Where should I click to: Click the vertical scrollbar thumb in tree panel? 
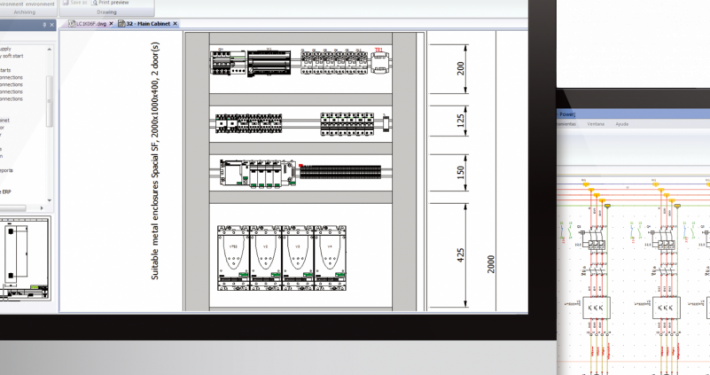49,101
